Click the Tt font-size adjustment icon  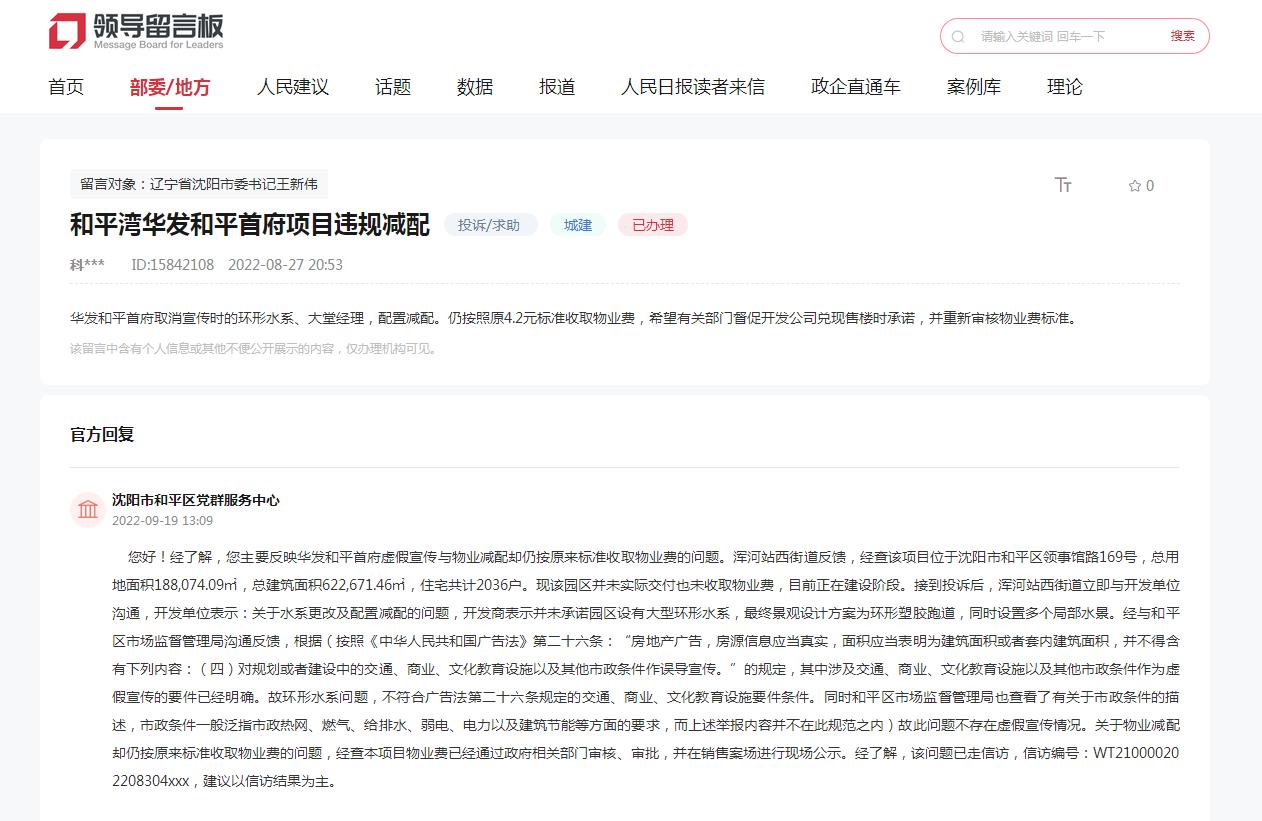point(1063,185)
